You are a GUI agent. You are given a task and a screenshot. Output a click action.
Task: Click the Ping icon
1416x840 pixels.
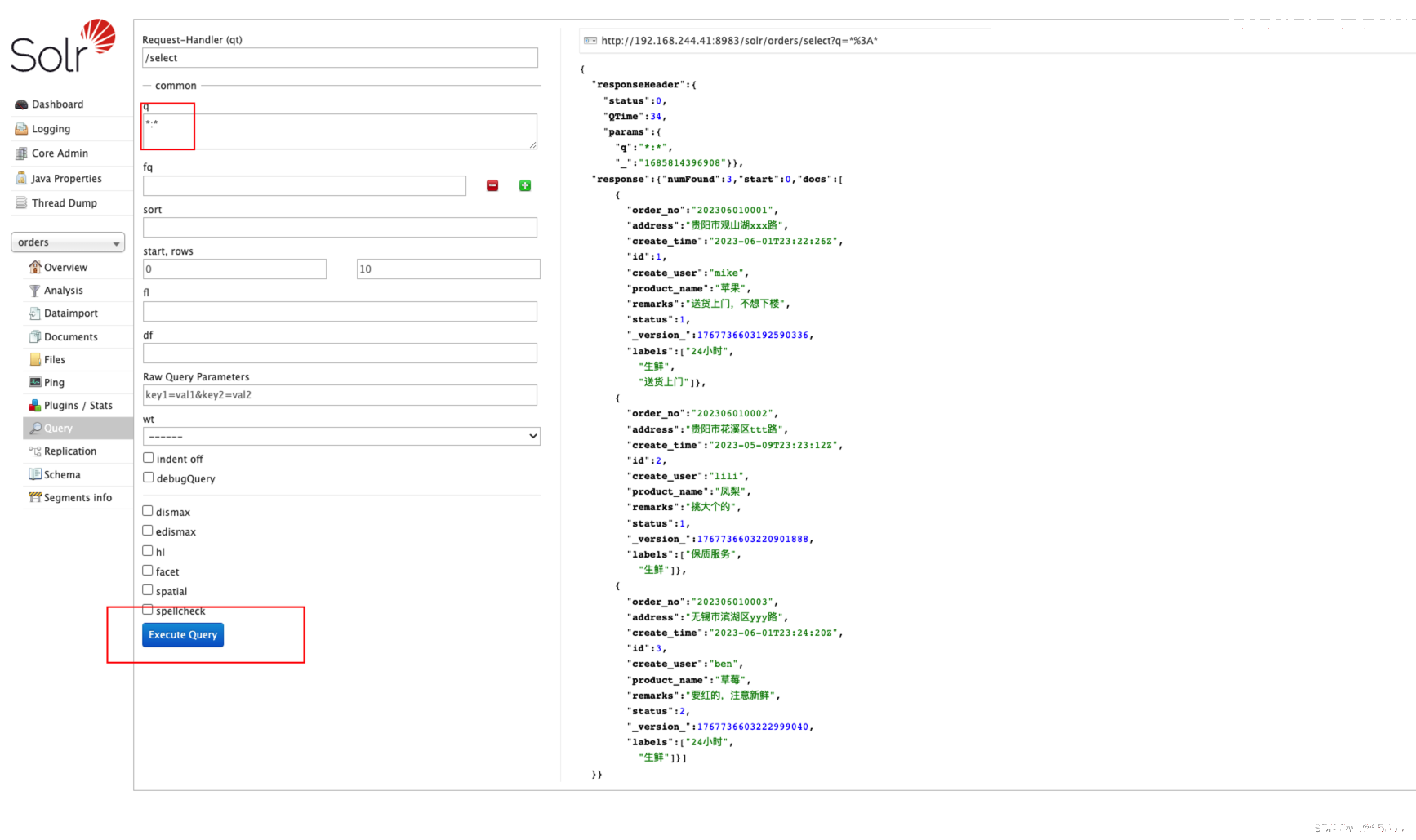(x=34, y=382)
